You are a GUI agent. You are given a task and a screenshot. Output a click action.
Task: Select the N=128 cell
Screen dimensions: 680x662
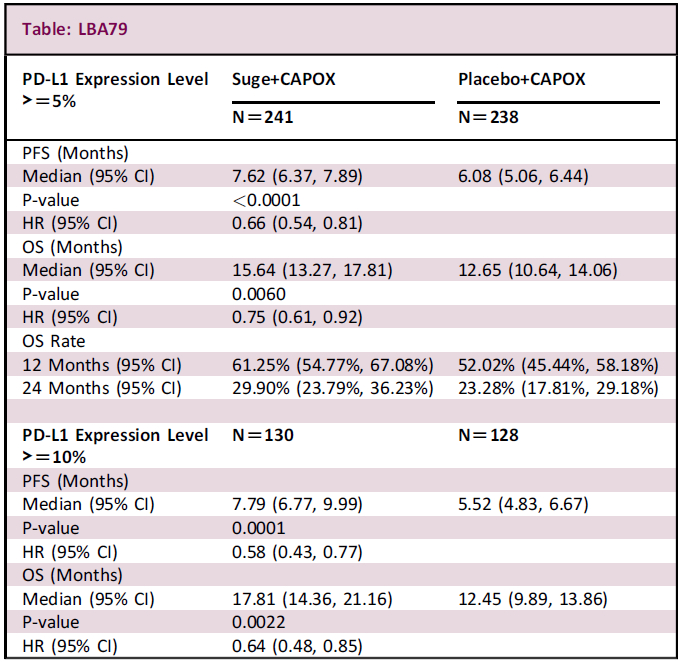pyautogui.click(x=489, y=435)
